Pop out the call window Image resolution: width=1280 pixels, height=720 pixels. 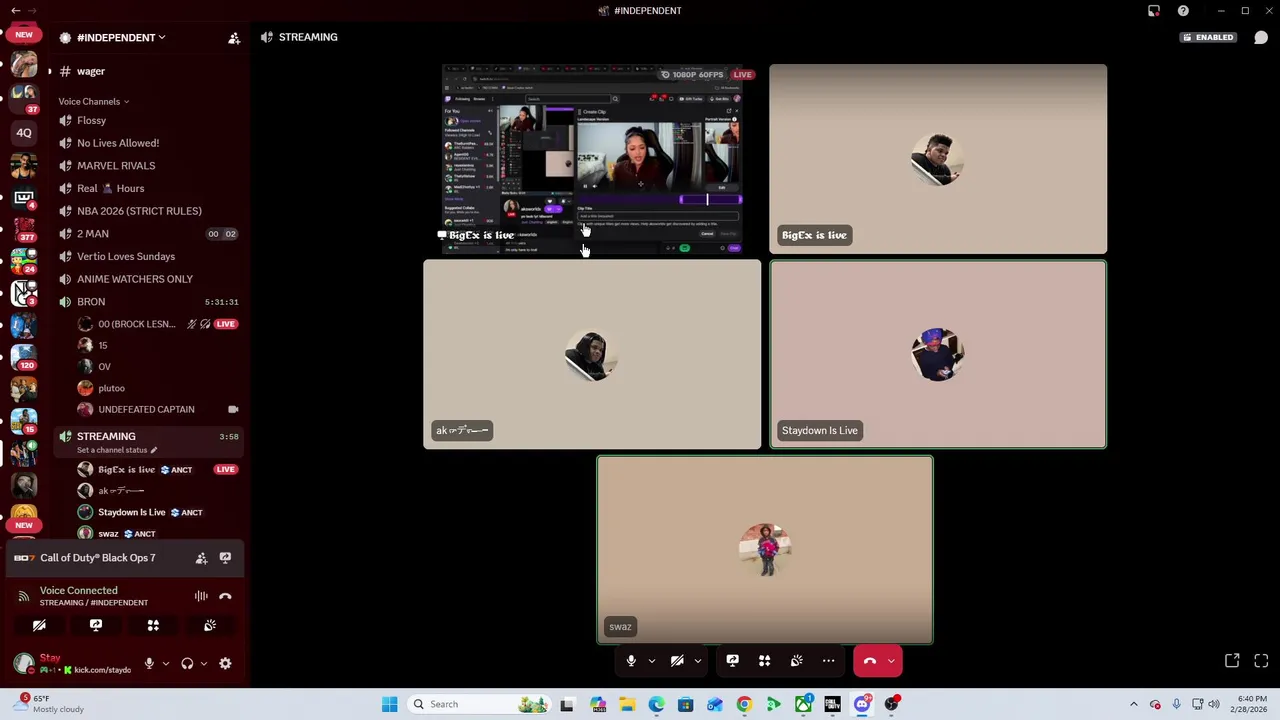1232,661
